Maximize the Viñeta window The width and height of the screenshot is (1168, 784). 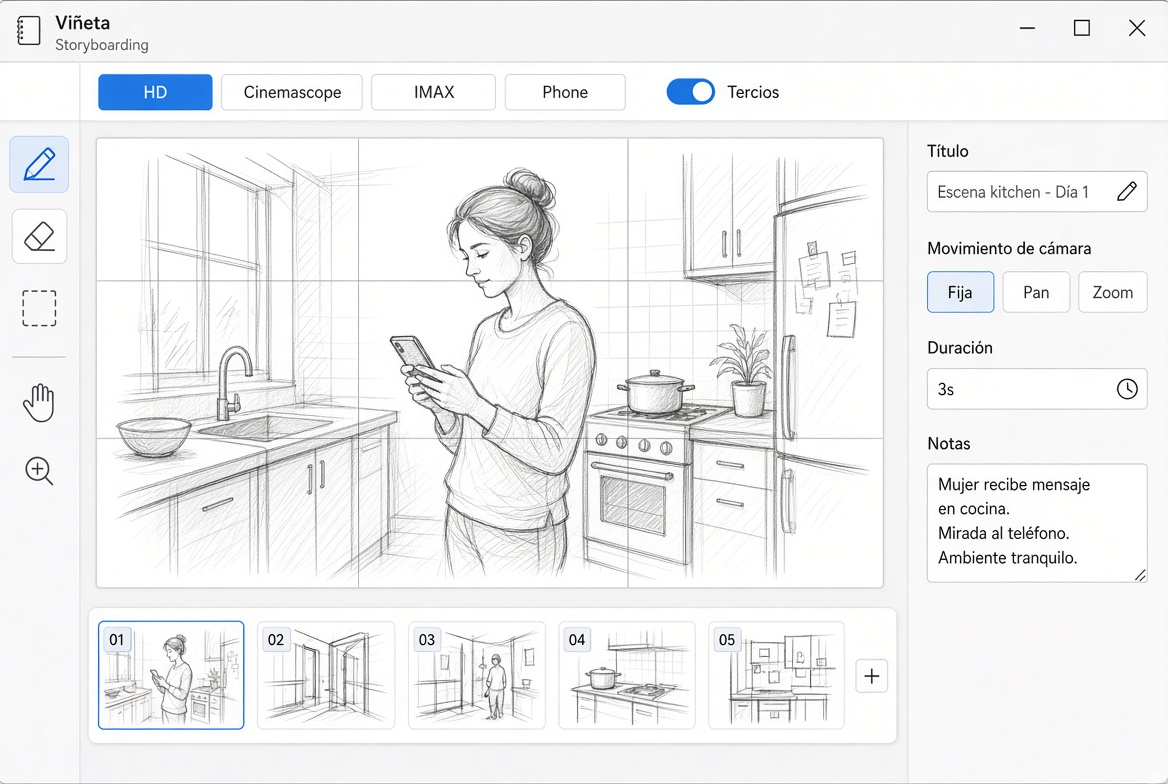click(x=1082, y=28)
